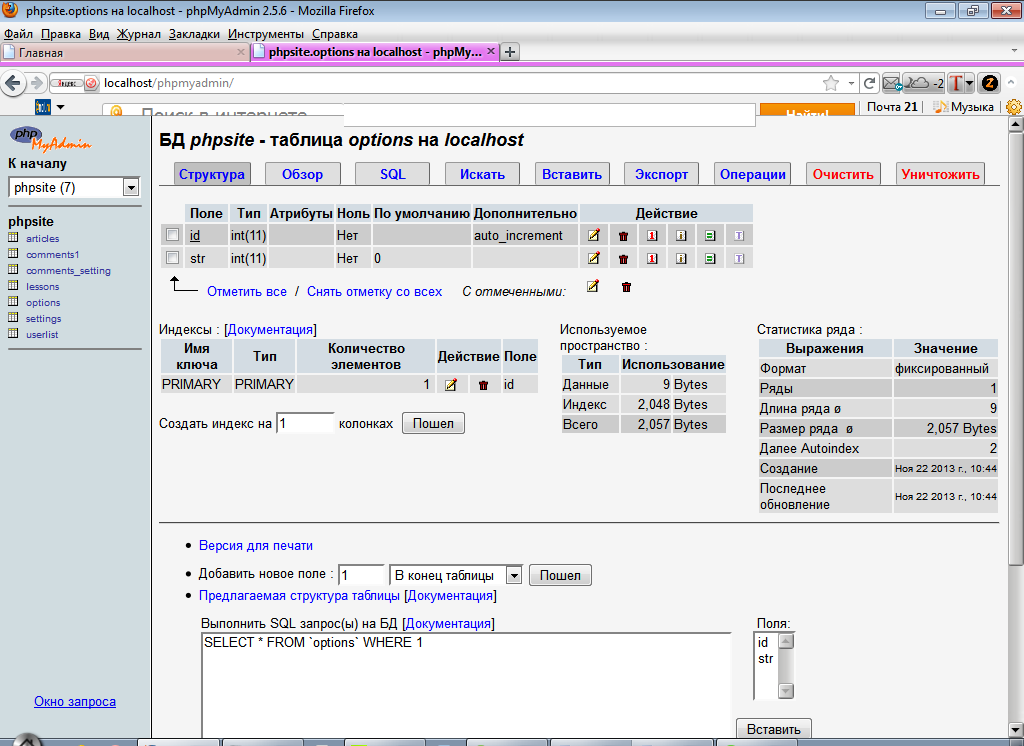Screen dimensions: 1024x746
Task: Open the 'Окно запроса' link
Action: coord(75,702)
